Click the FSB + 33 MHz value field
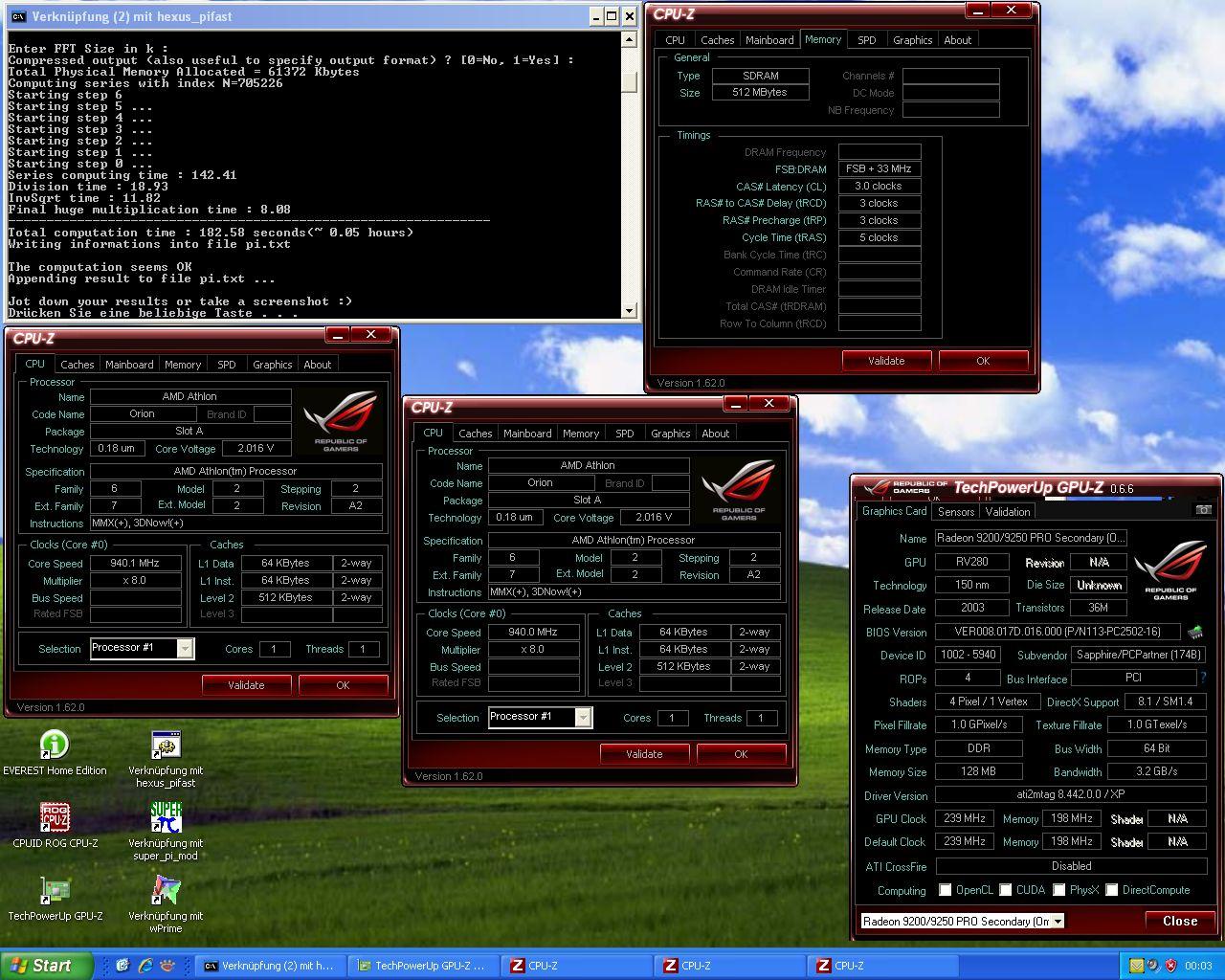This screenshot has height=980, width=1225. [x=880, y=168]
